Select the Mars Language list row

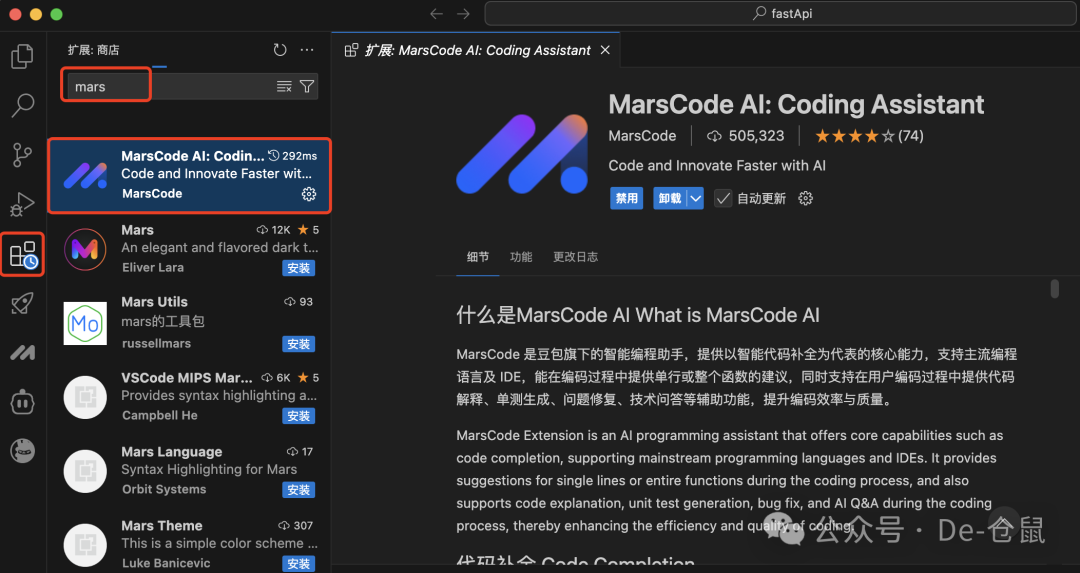tap(189, 471)
